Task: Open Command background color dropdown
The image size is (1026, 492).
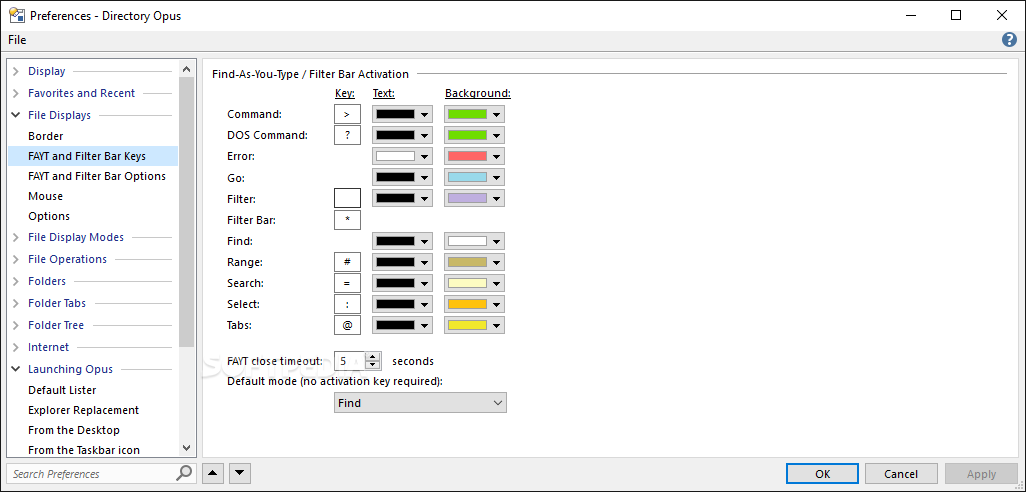Action: (x=474, y=114)
